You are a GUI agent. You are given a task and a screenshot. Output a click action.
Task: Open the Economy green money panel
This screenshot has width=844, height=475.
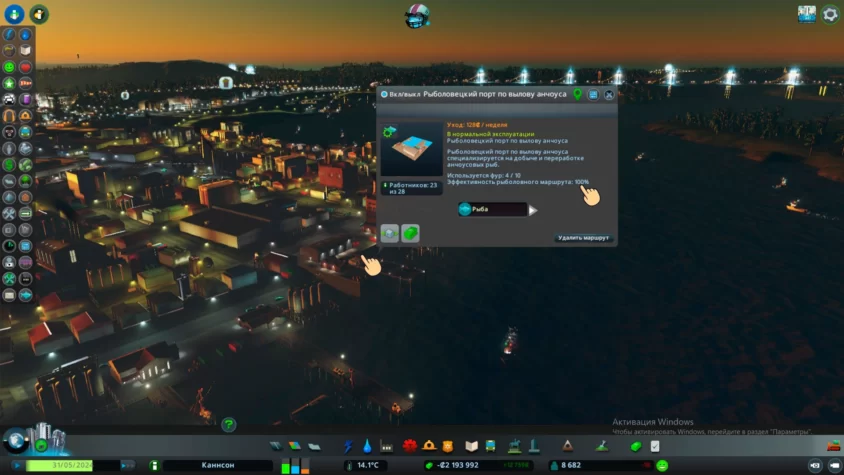click(x=636, y=446)
